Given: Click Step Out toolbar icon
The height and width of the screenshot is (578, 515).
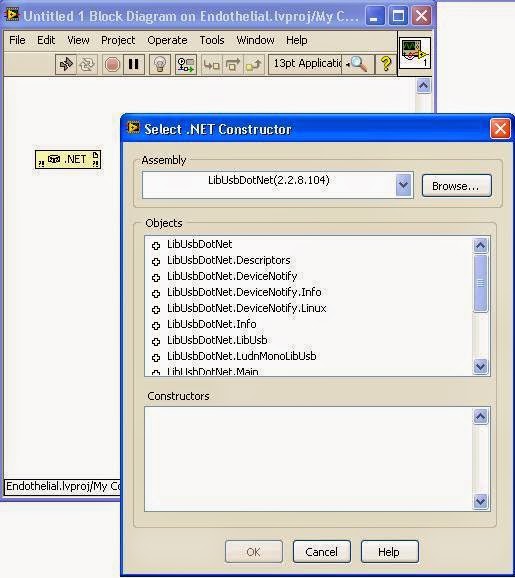Looking at the screenshot, I should pyautogui.click(x=254, y=65).
